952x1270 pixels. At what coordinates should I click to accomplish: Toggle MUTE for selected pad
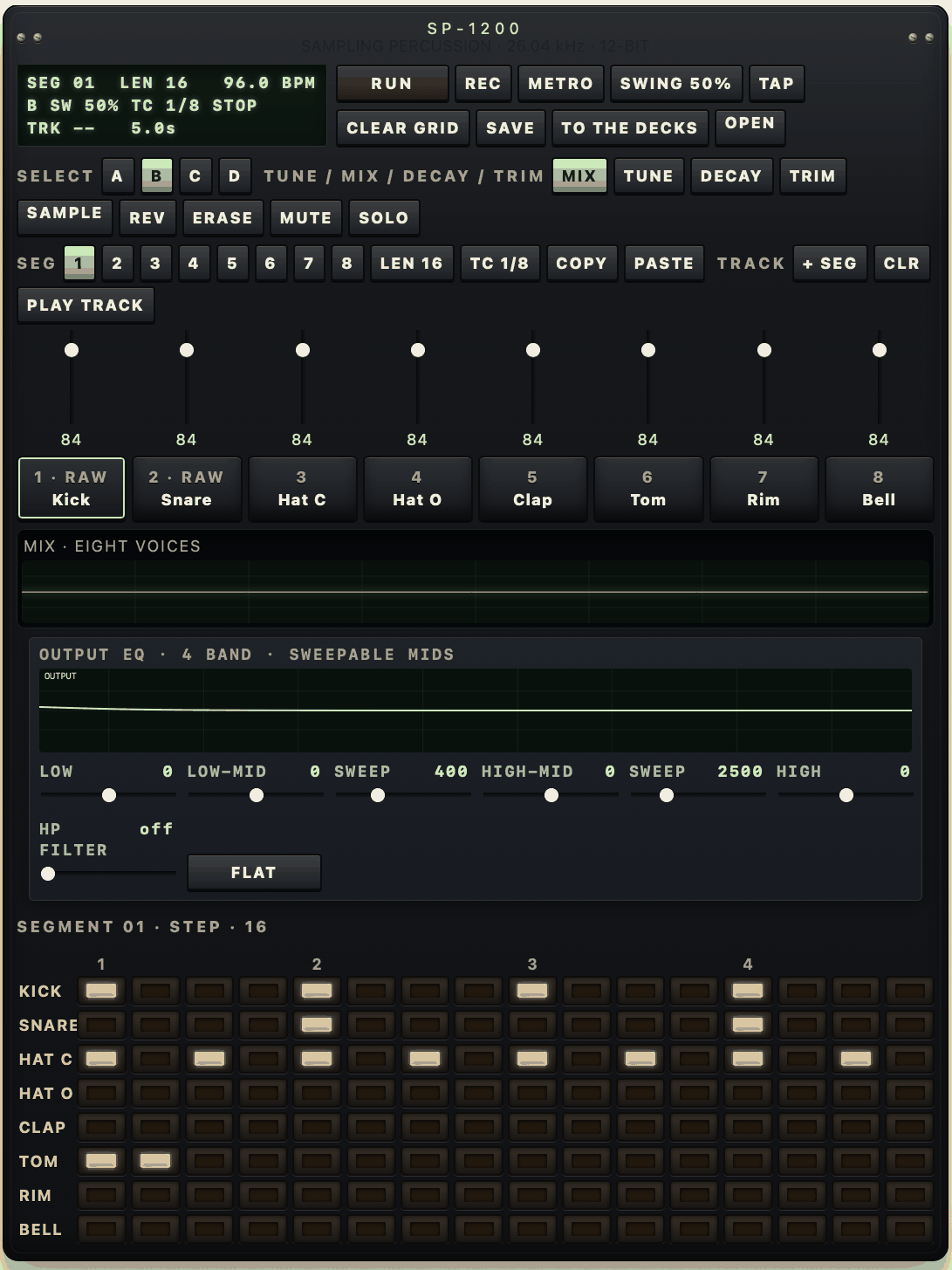(x=305, y=218)
